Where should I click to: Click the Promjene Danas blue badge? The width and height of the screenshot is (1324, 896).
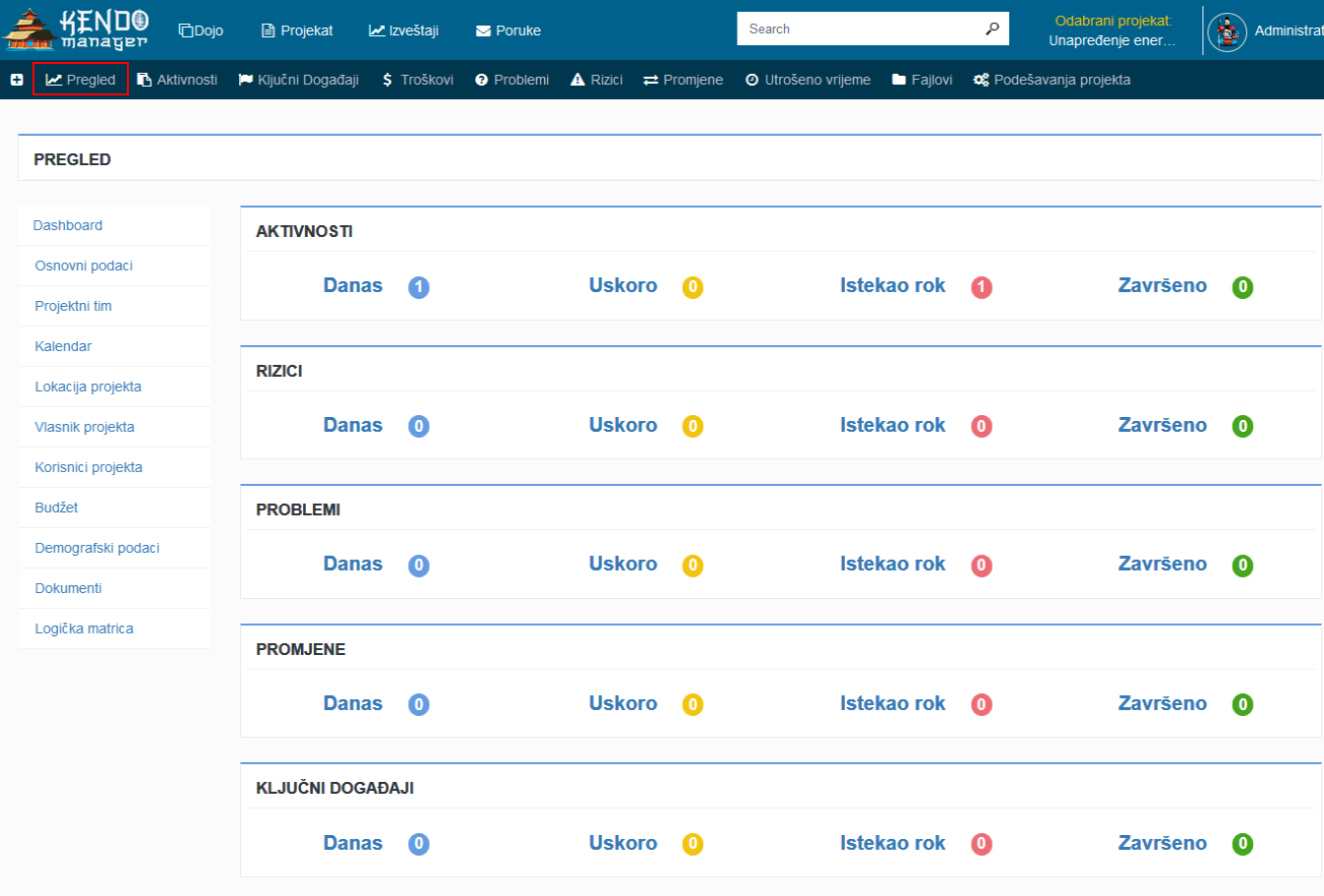click(x=419, y=704)
